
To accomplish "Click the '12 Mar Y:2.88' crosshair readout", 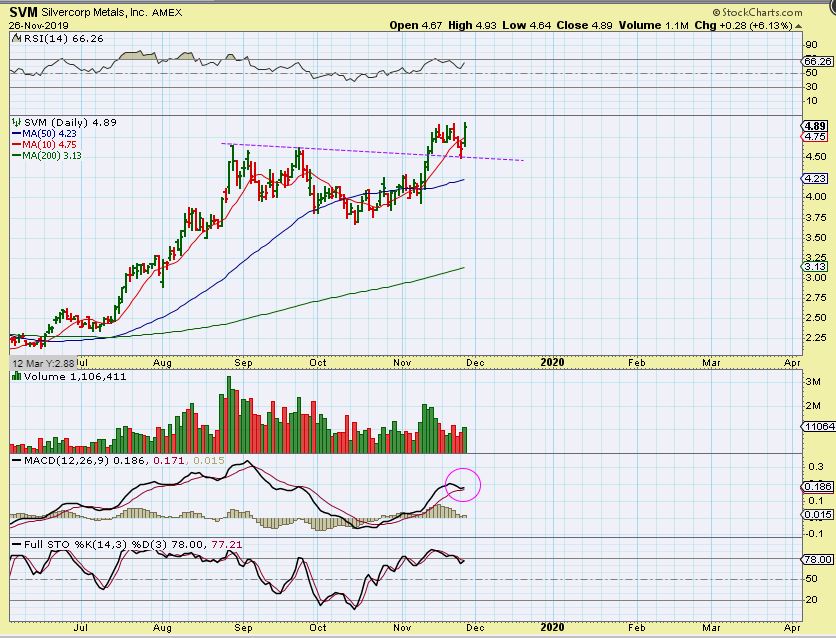I will [43, 363].
